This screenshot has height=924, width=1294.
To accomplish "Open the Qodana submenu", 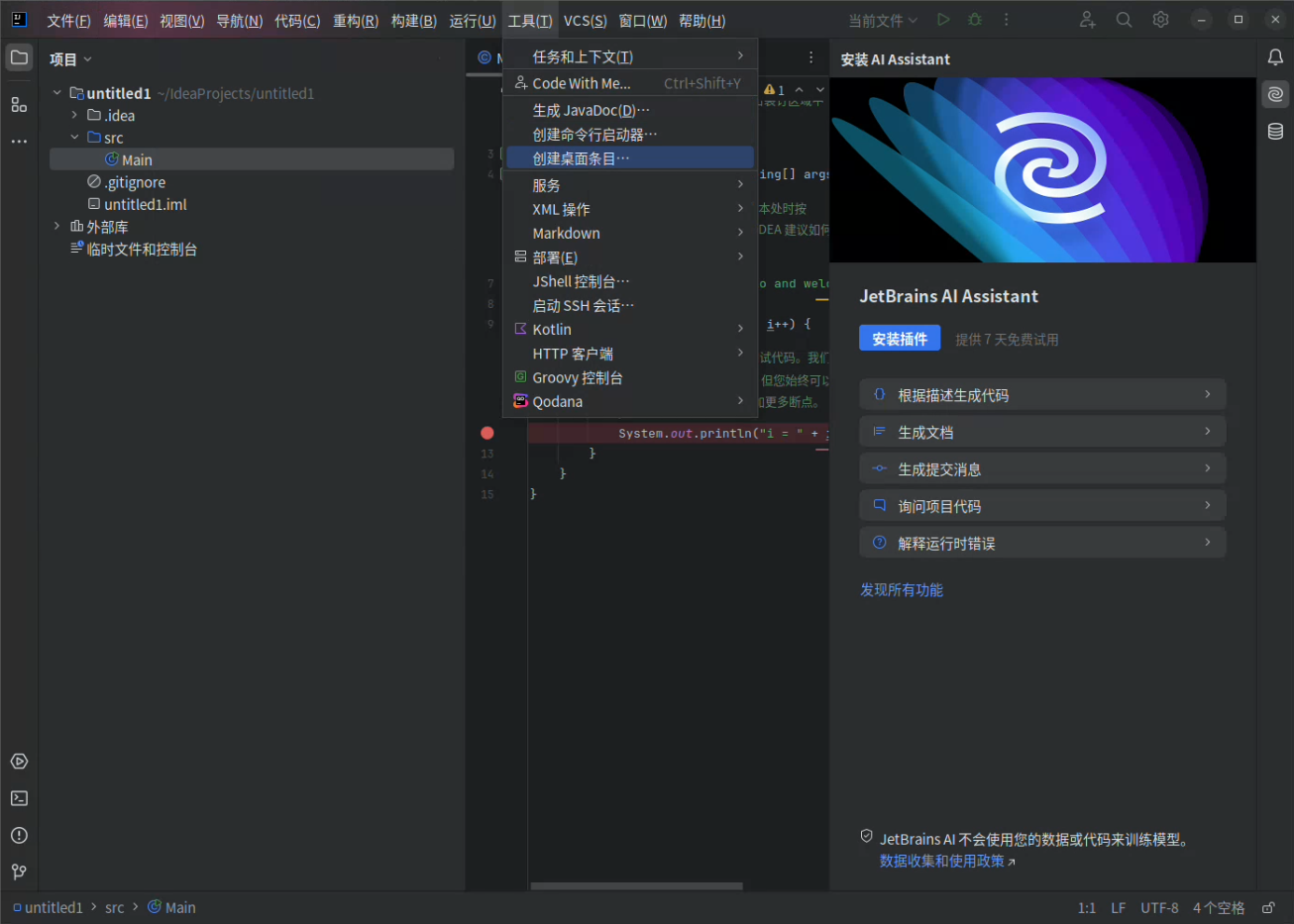I will point(629,401).
